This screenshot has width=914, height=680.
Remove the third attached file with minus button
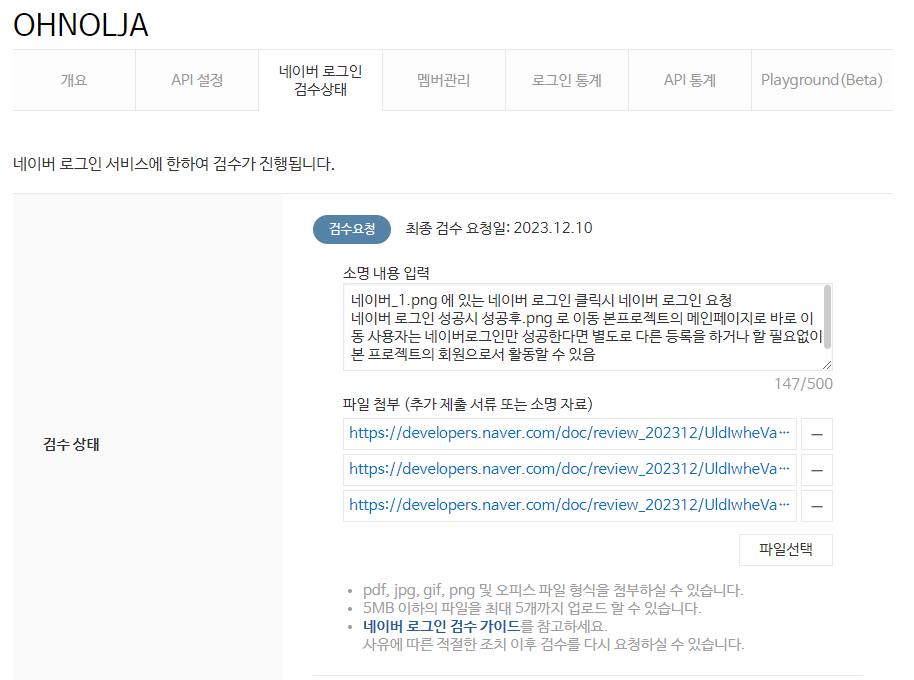coord(817,506)
